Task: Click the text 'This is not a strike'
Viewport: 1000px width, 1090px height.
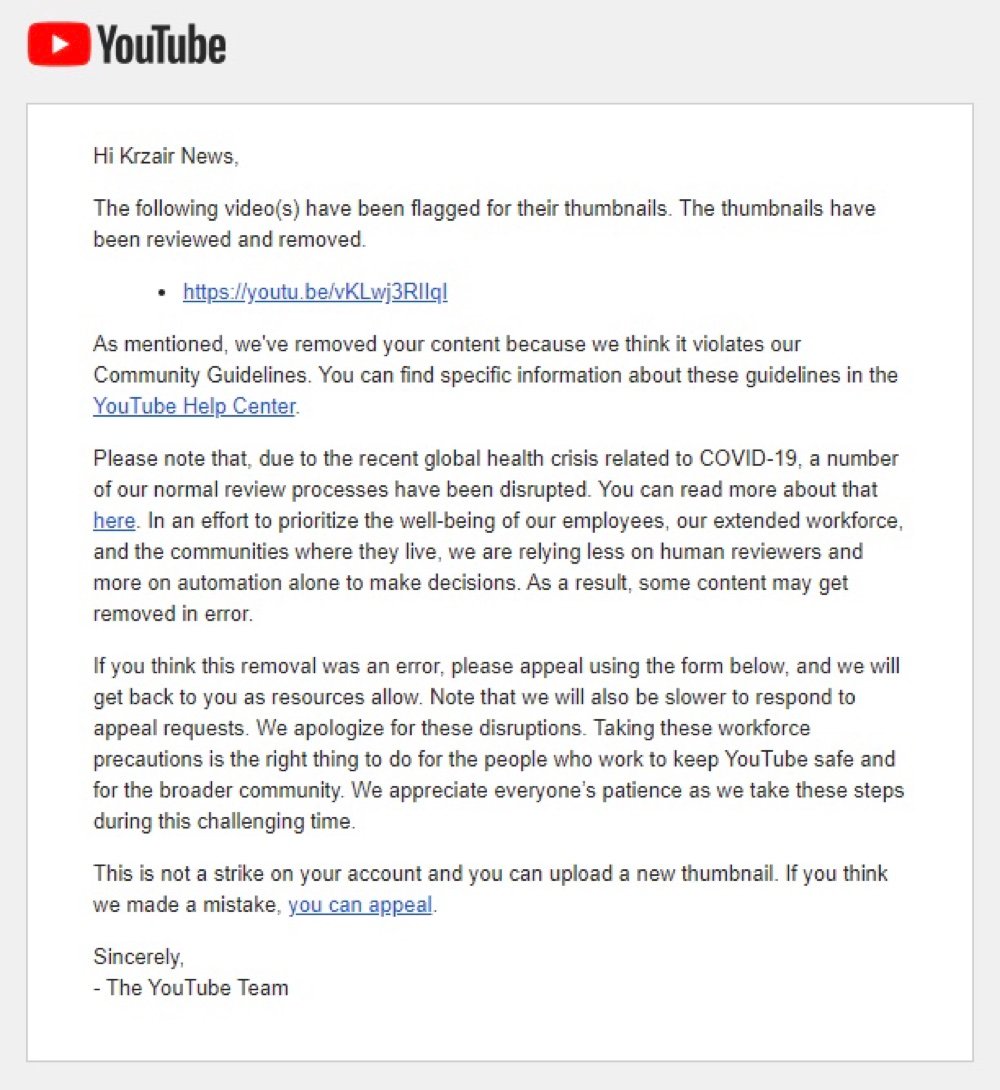Action: [179, 874]
